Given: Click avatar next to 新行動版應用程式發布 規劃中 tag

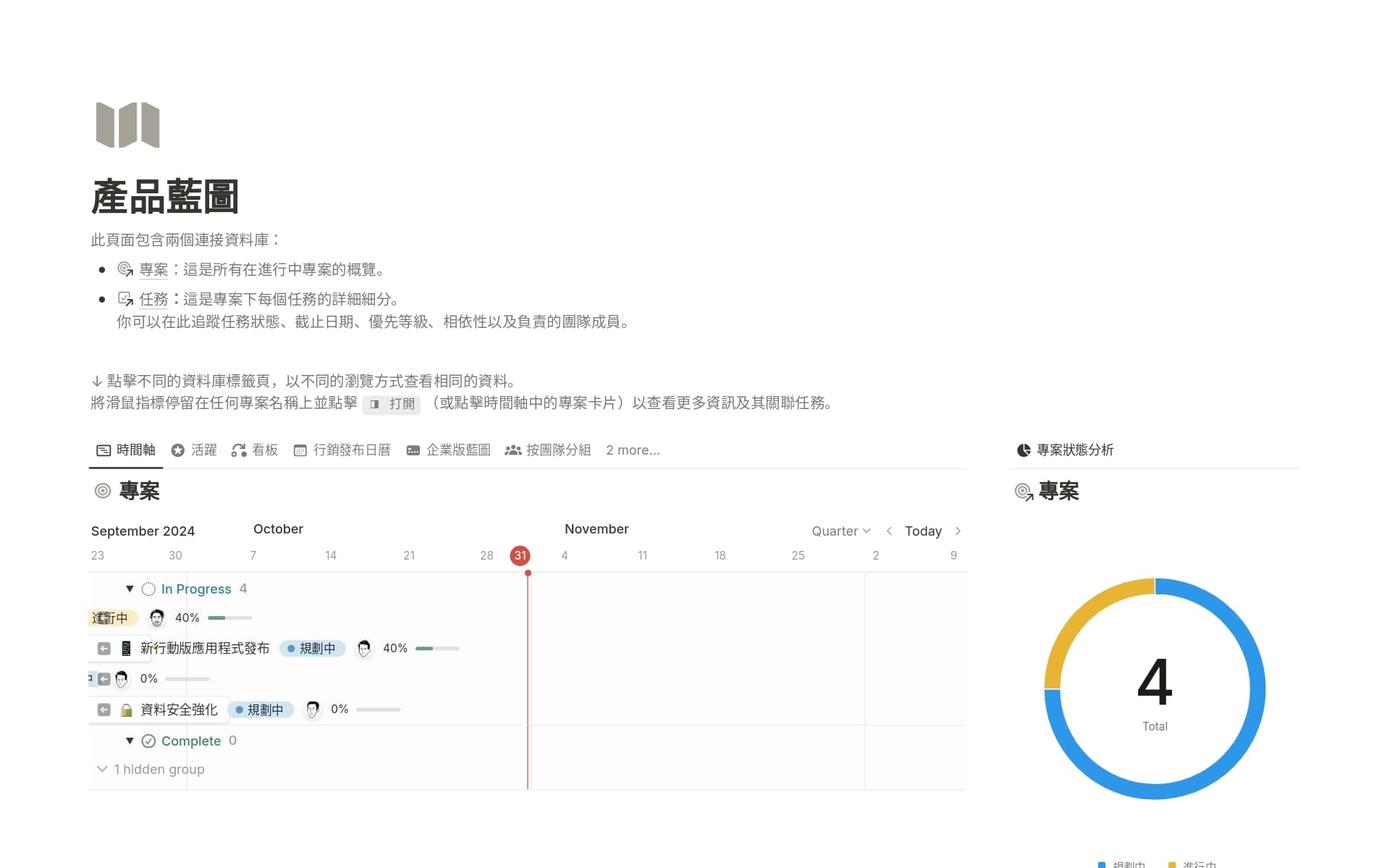Looking at the screenshot, I should 364,649.
